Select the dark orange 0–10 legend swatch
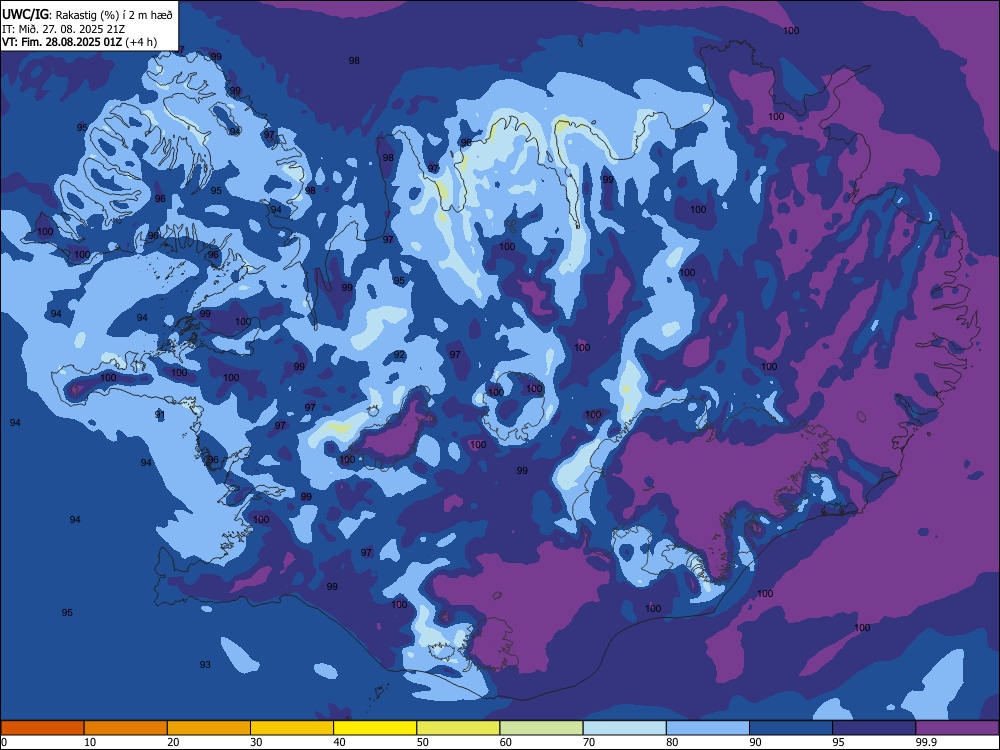This screenshot has height=750, width=1000. [42, 728]
